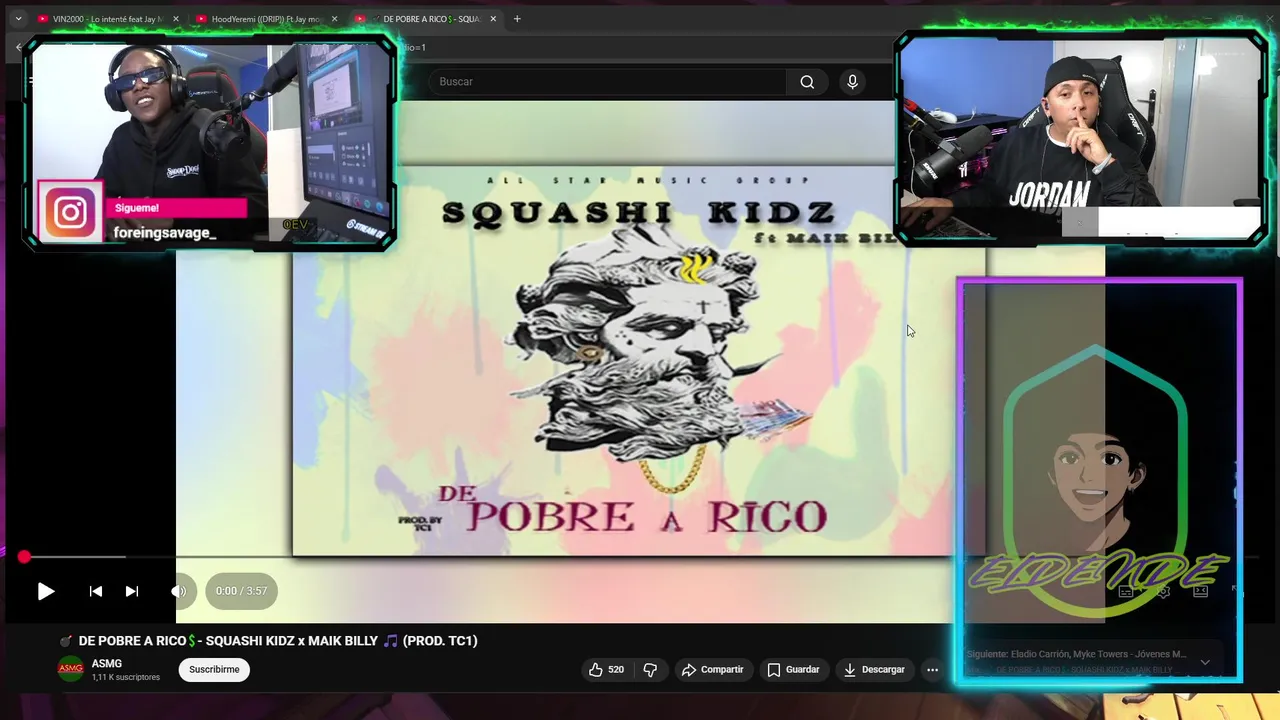The width and height of the screenshot is (1280, 720).
Task: Close the VIN2000 Lo intenté tab
Action: pyautogui.click(x=176, y=19)
